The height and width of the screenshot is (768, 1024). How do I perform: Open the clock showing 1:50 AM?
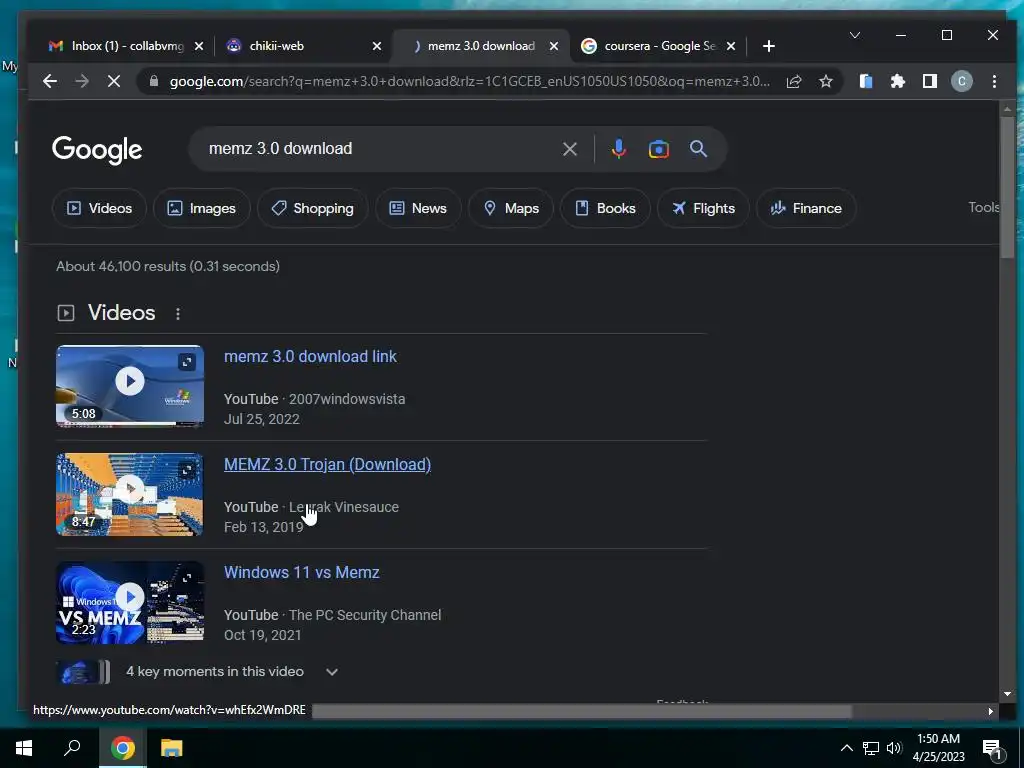tap(938, 748)
